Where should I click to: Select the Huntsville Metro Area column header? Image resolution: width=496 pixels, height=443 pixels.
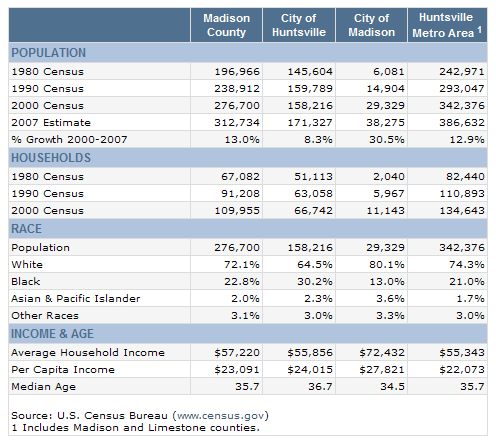[x=447, y=25]
